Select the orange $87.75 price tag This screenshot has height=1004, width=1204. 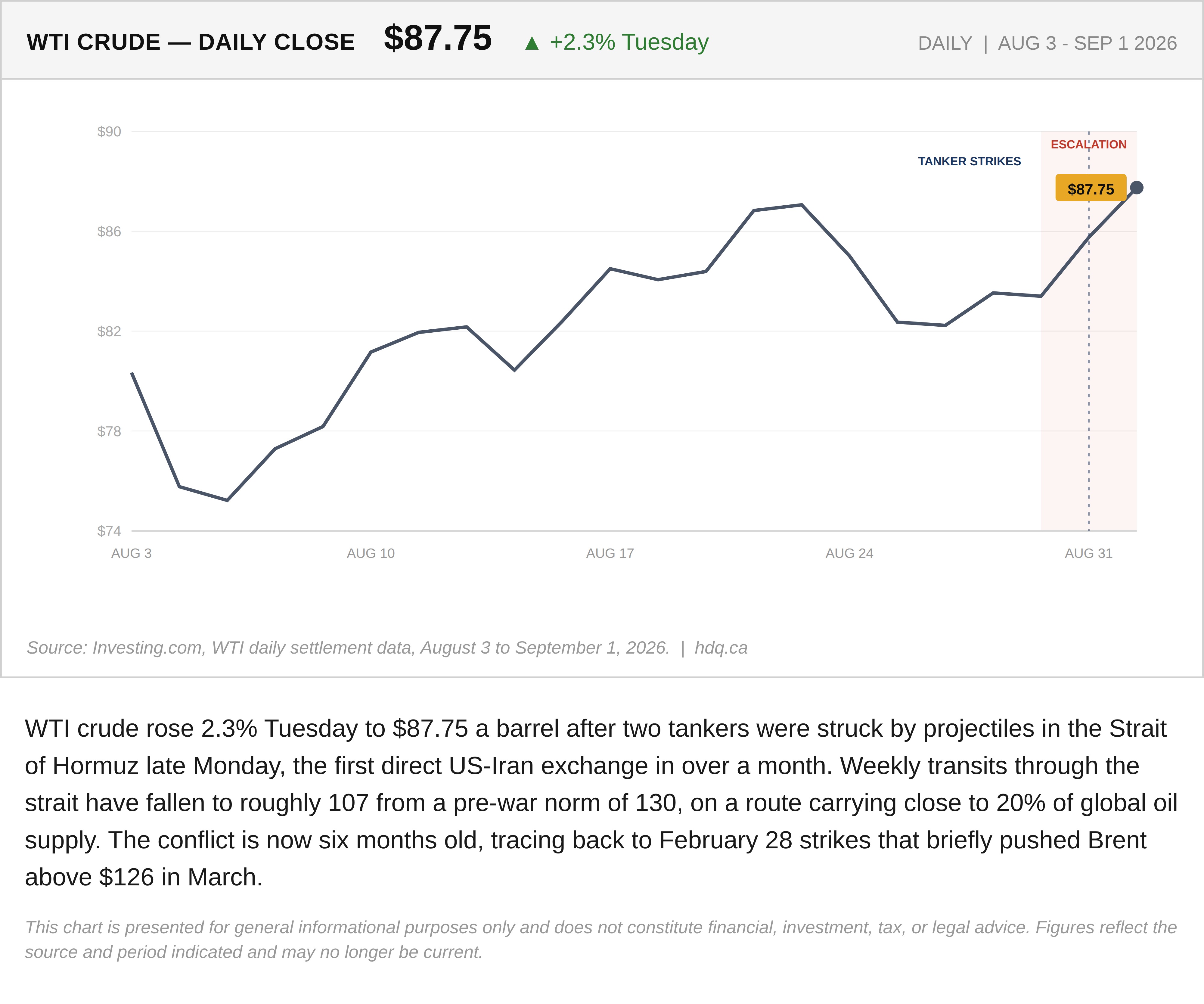1091,188
